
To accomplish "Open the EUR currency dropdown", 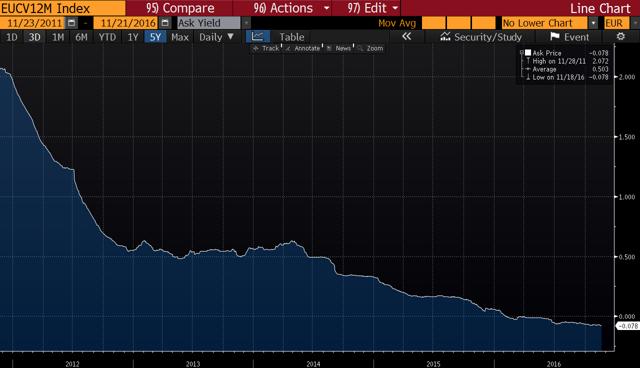I will click(x=635, y=23).
